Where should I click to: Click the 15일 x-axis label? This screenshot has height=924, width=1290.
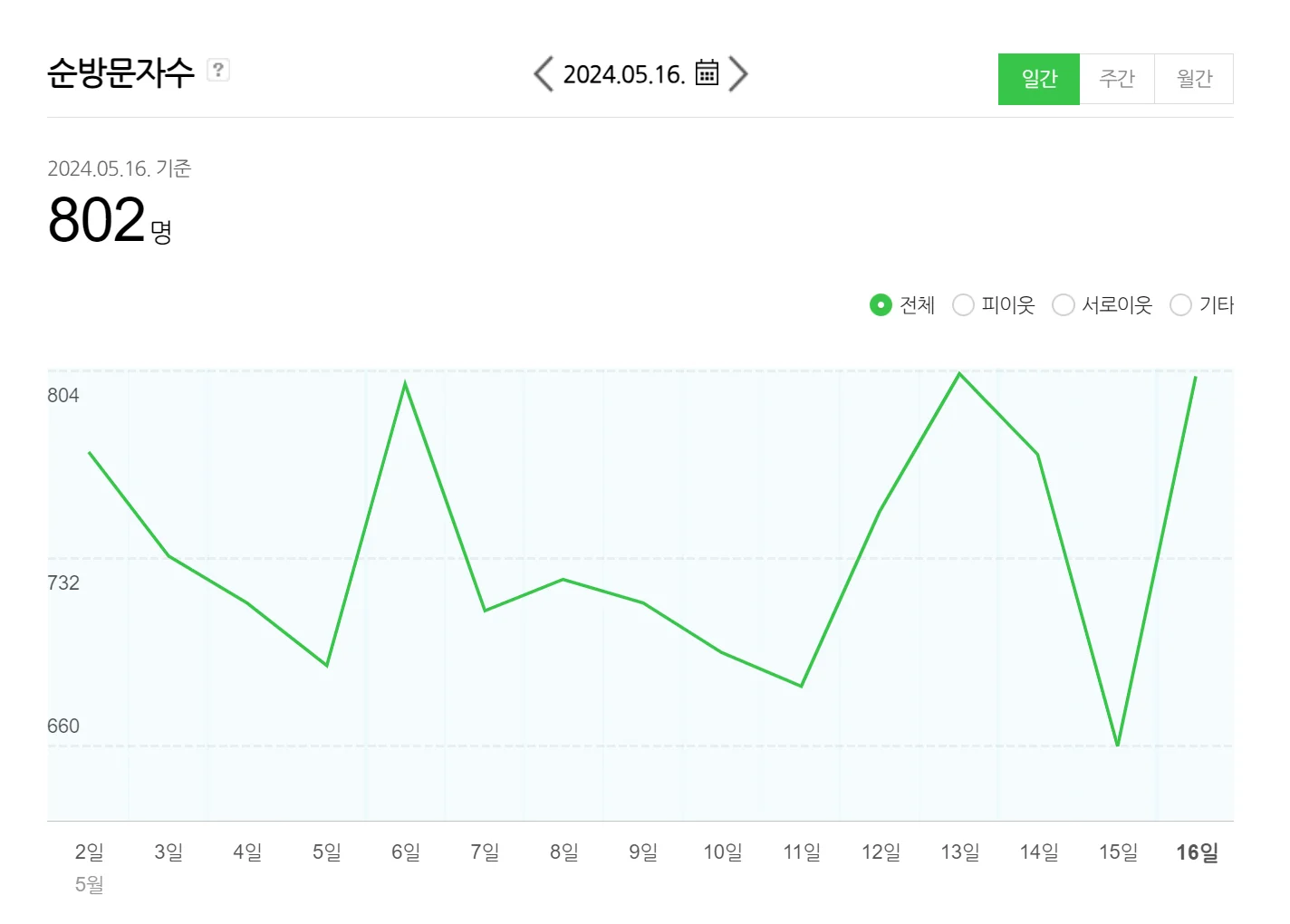[1119, 852]
